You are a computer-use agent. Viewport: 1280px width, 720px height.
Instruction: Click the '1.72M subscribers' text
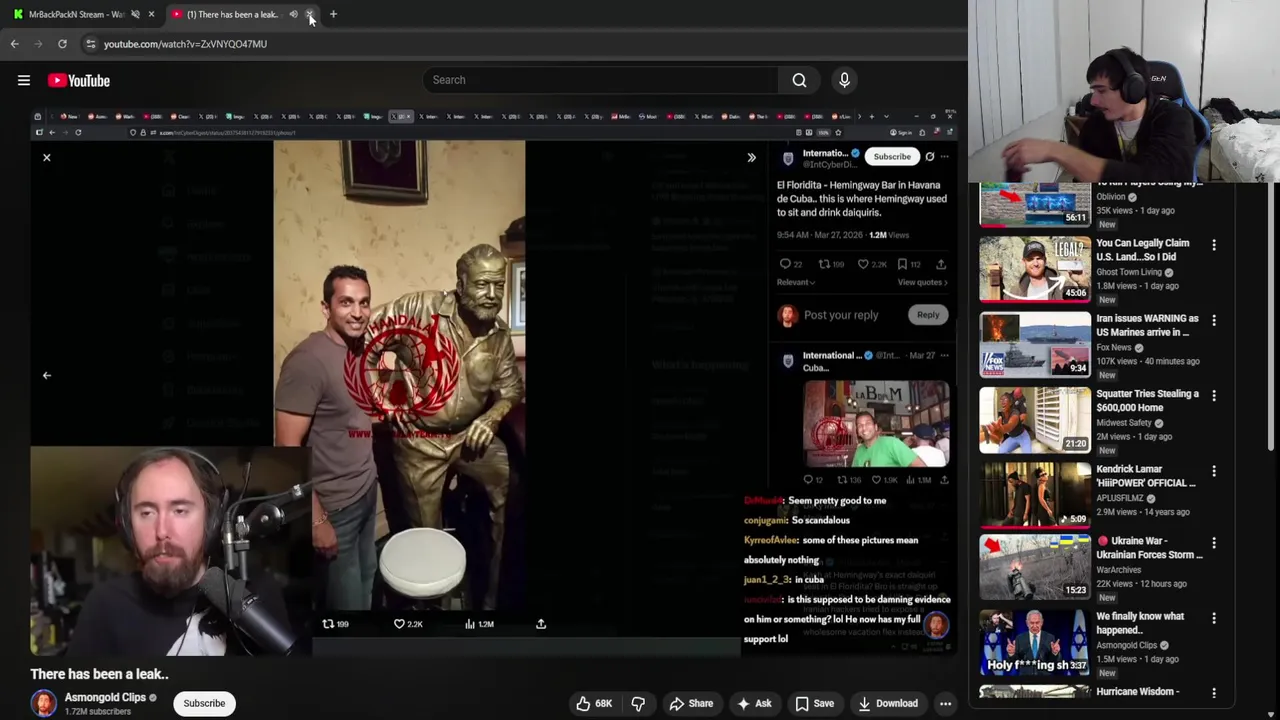coord(98,712)
